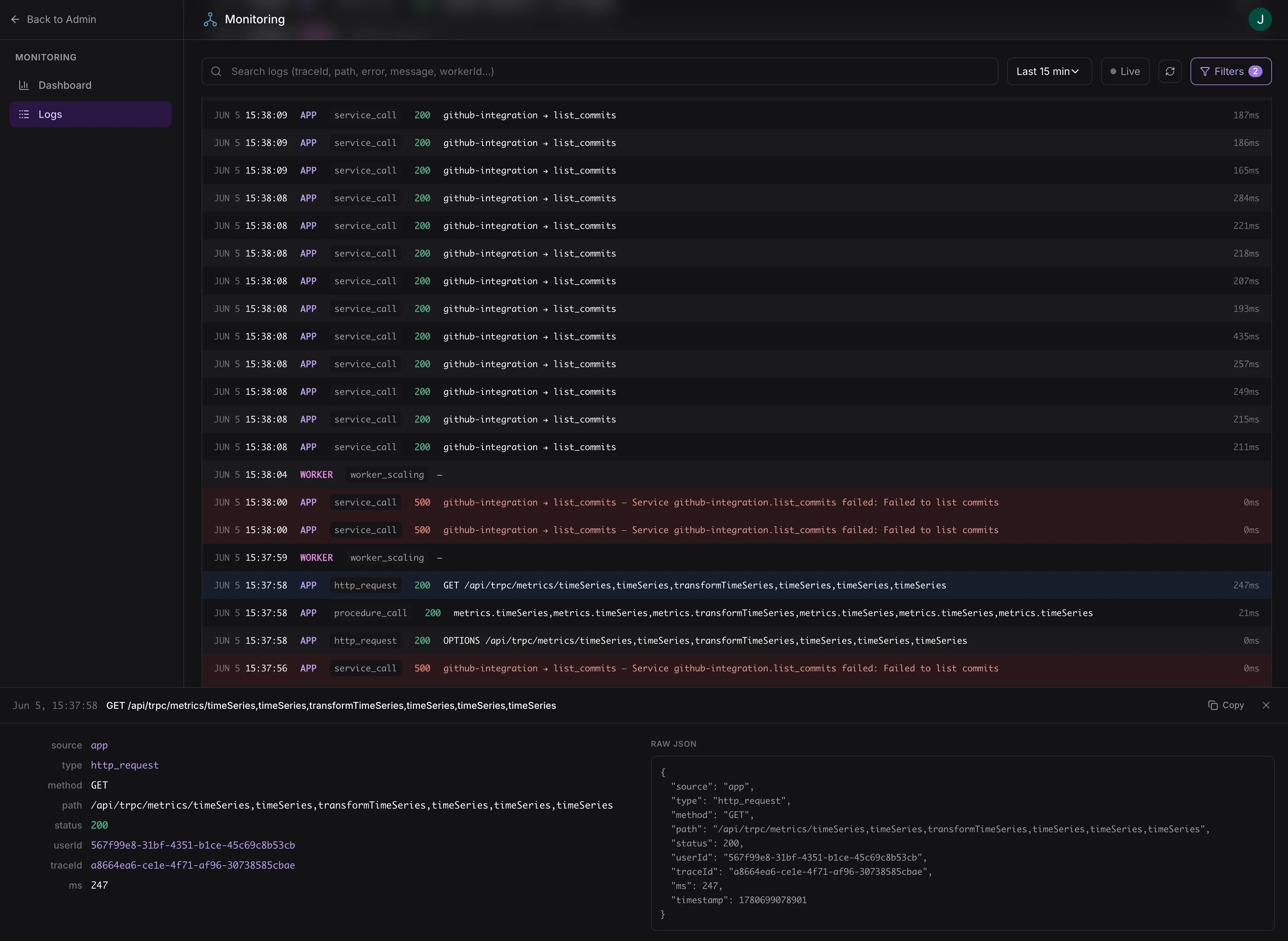
Task: Open Filters with 2 active
Action: click(x=1231, y=71)
